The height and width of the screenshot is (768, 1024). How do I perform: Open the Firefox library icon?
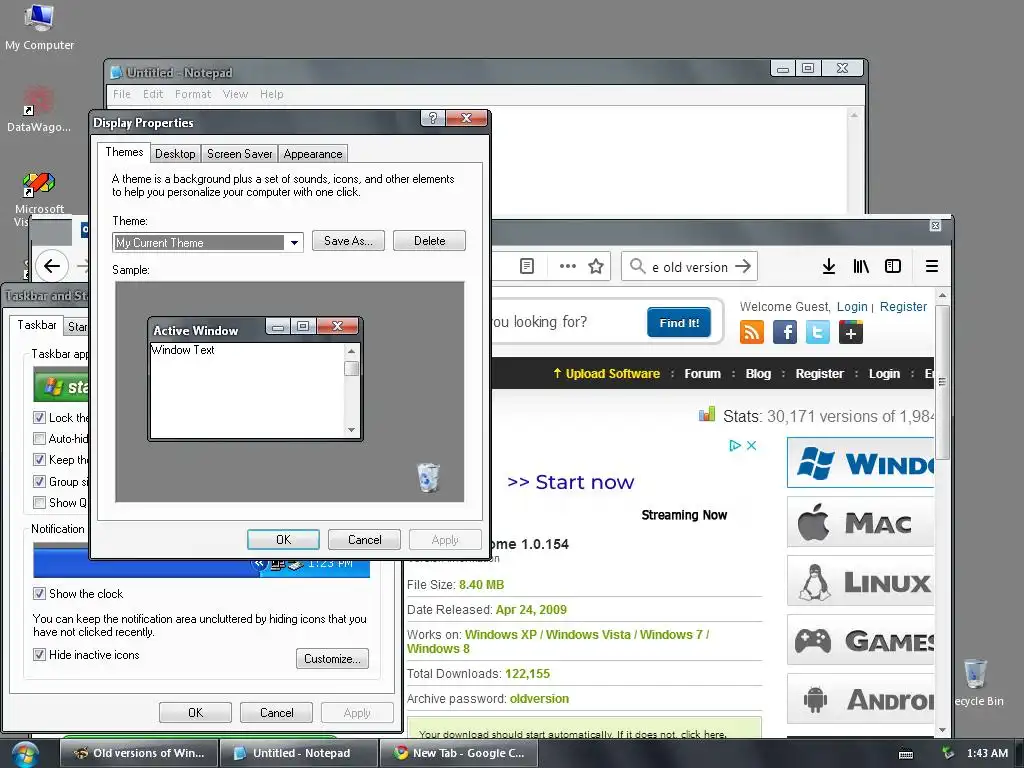coord(861,266)
